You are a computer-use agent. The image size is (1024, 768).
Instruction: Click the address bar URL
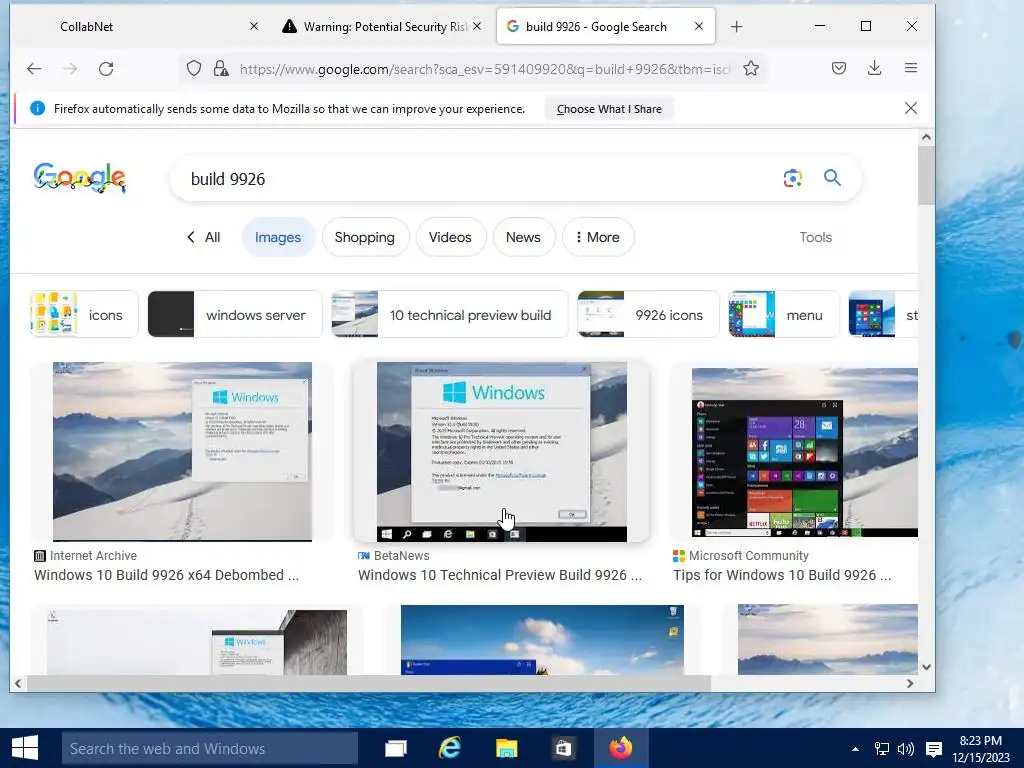click(485, 69)
